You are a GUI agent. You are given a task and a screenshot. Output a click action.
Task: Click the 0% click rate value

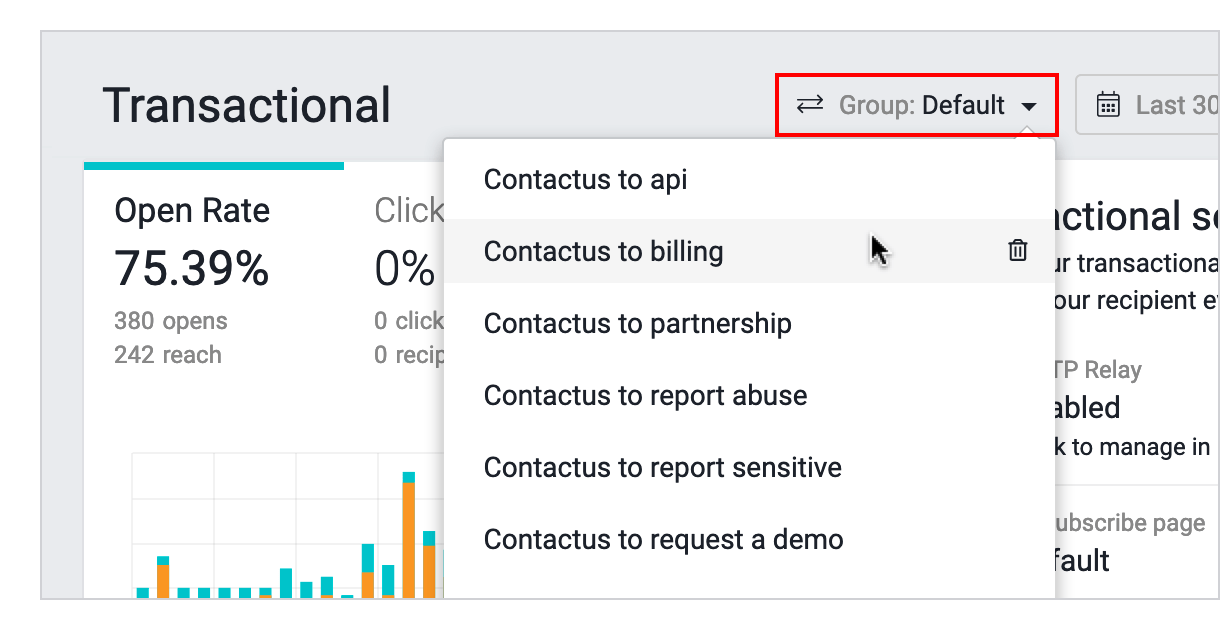point(404,268)
